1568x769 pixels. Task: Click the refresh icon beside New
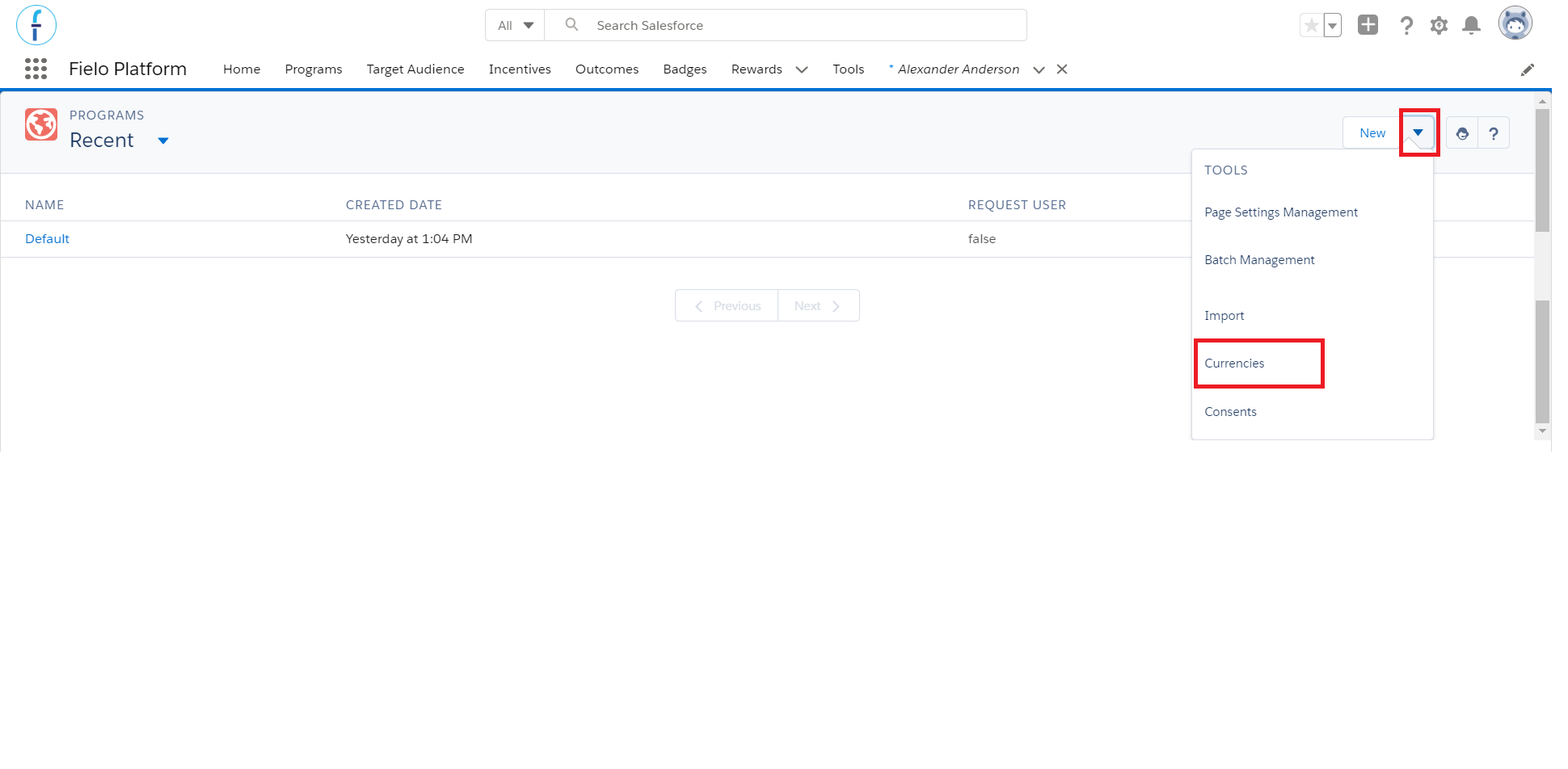pyautogui.click(x=1462, y=133)
